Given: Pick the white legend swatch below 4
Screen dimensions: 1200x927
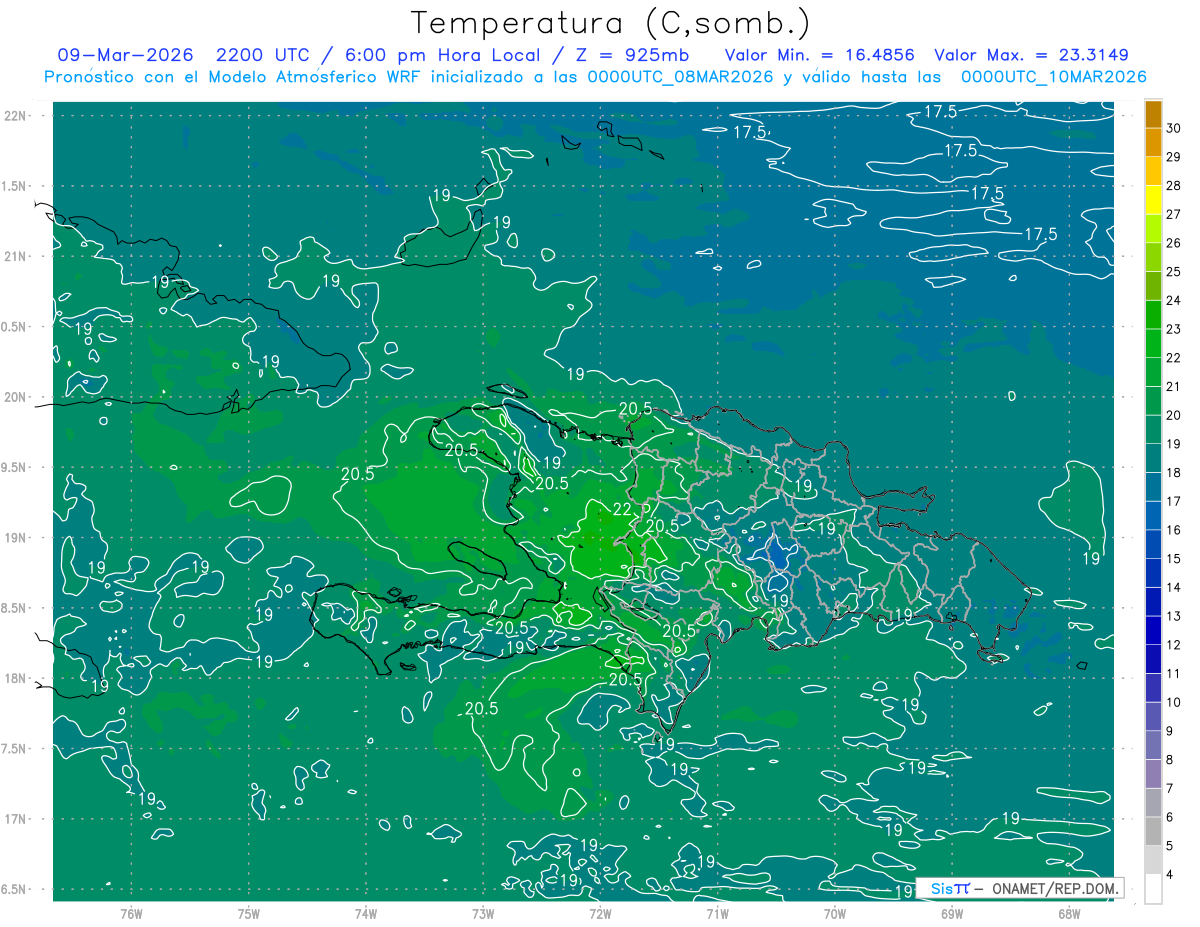Looking at the screenshot, I should 1153,889.
